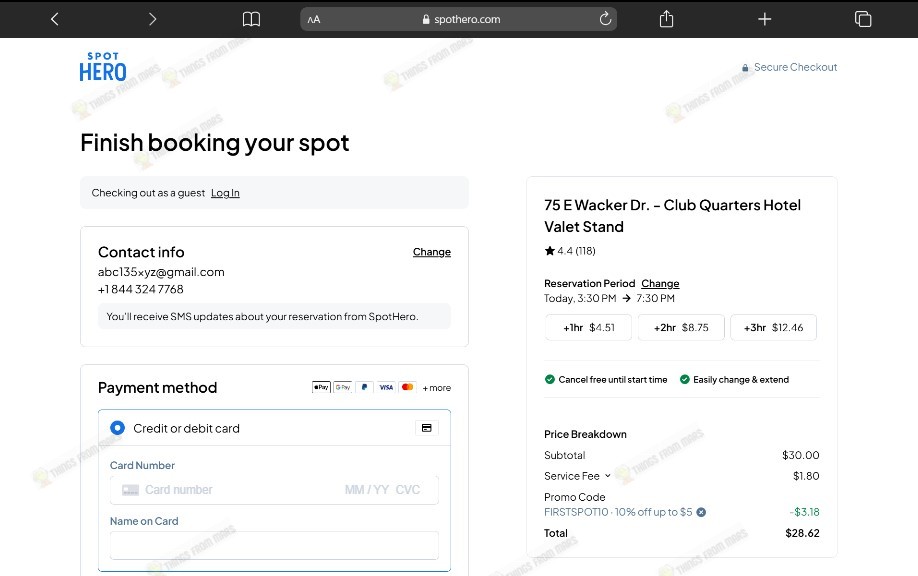Click the PayPal icon

pyautogui.click(x=365, y=387)
